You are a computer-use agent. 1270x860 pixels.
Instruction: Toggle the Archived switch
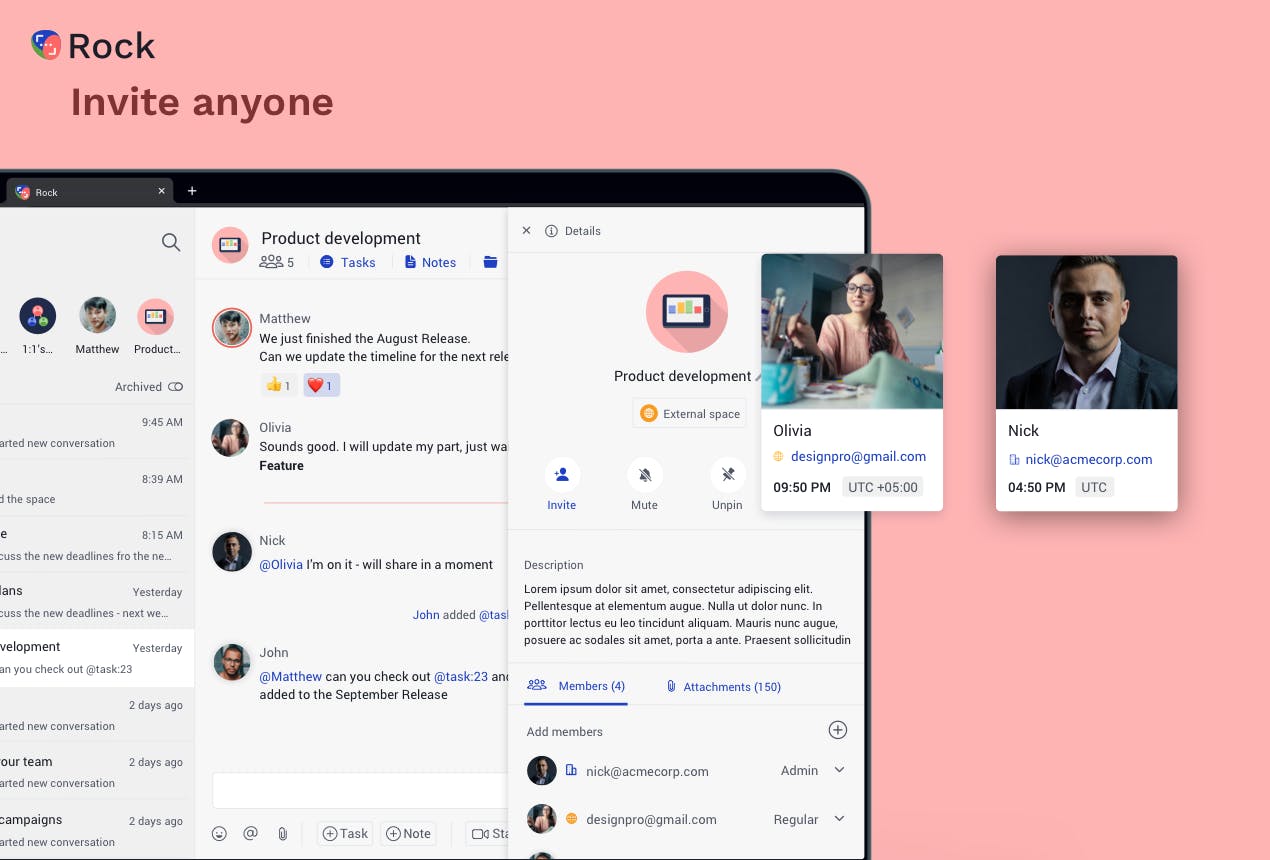point(176,387)
